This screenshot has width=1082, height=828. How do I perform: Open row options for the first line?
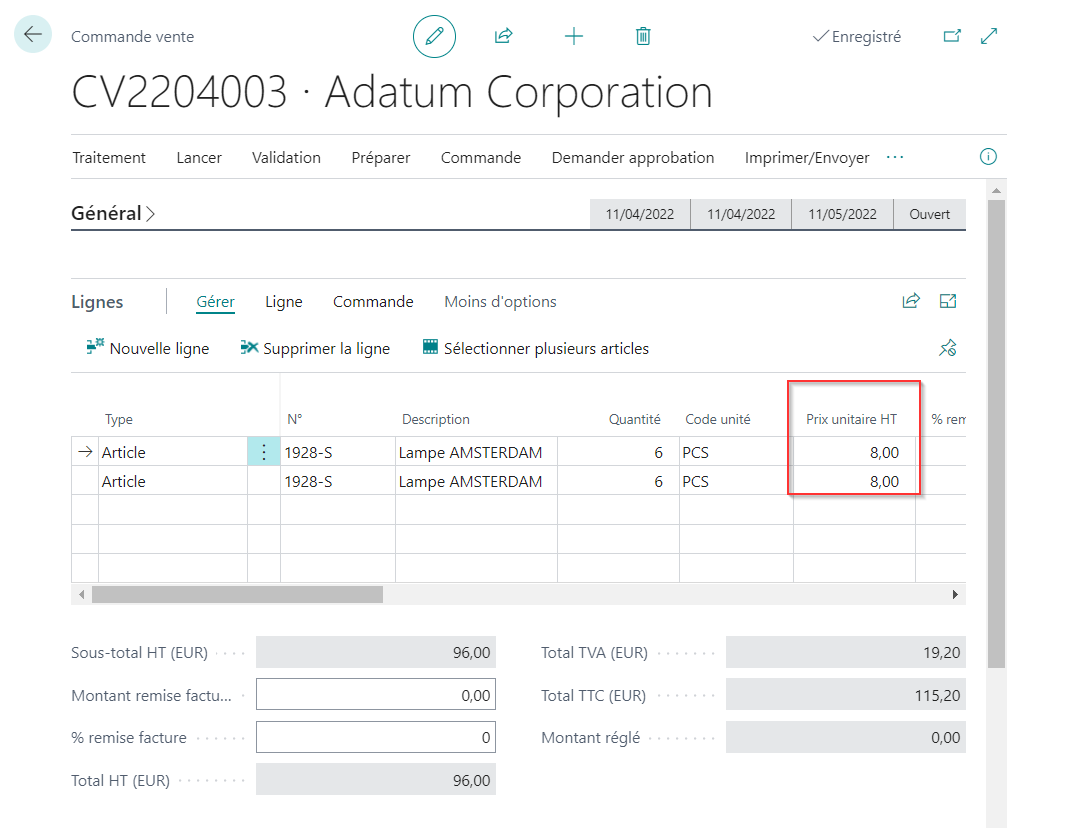tap(264, 452)
